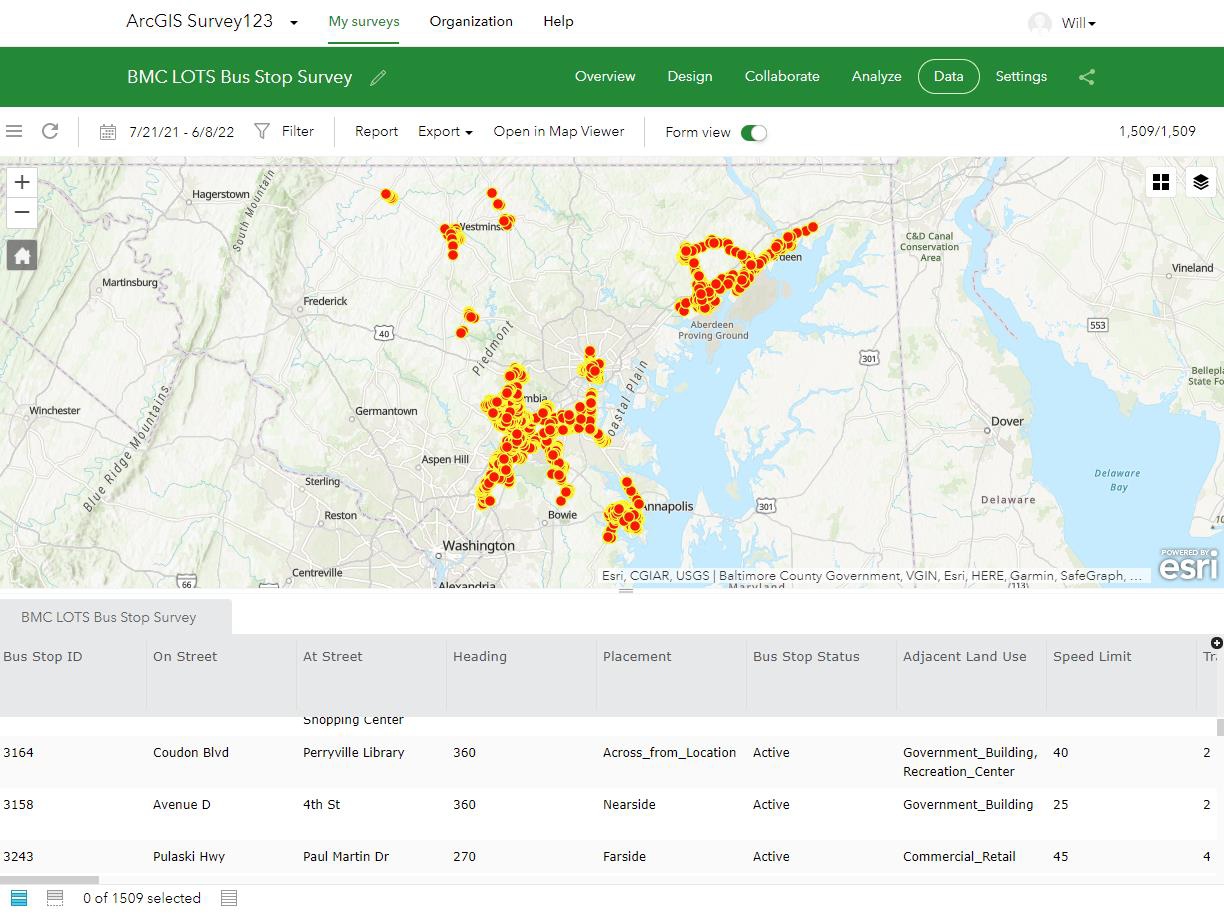Click the user avatar icon
Screen dimensions: 1224x914
click(1040, 23)
